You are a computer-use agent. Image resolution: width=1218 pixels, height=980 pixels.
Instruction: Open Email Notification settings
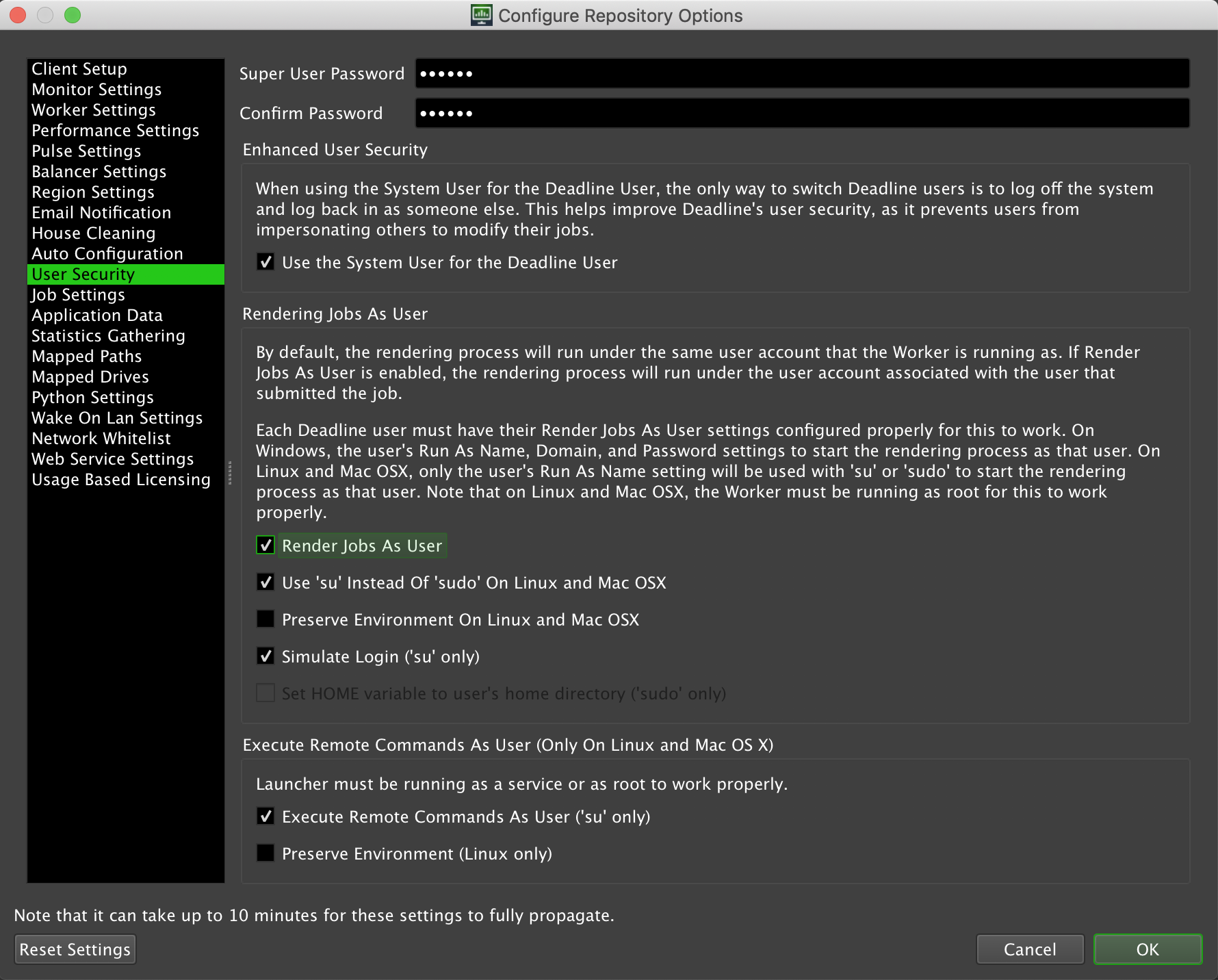click(x=126, y=213)
